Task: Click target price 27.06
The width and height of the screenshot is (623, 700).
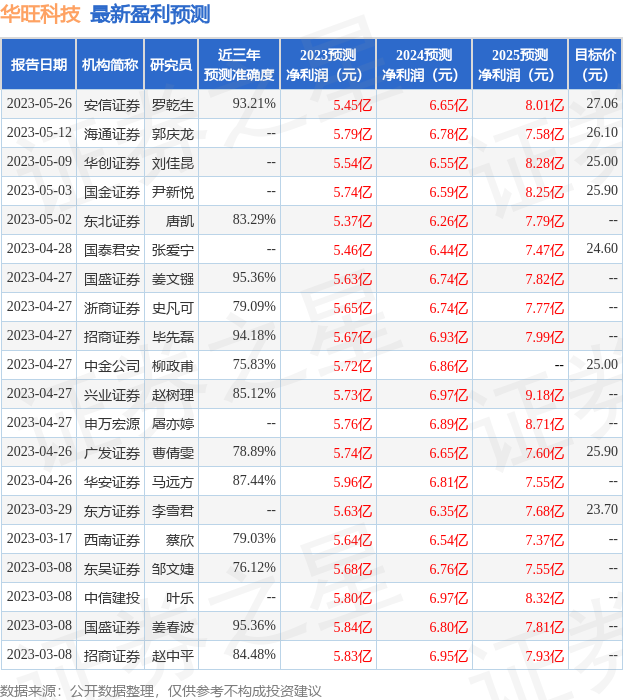Action: click(602, 104)
